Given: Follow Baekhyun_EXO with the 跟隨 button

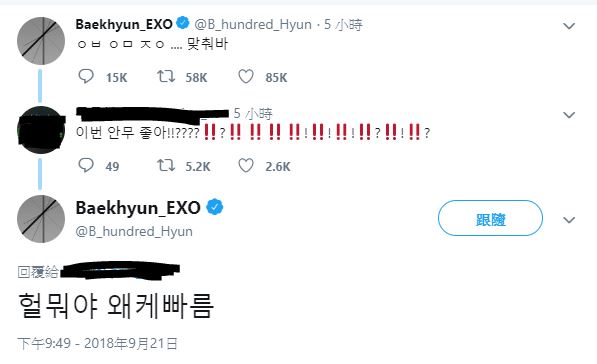Looking at the screenshot, I should coord(490,218).
